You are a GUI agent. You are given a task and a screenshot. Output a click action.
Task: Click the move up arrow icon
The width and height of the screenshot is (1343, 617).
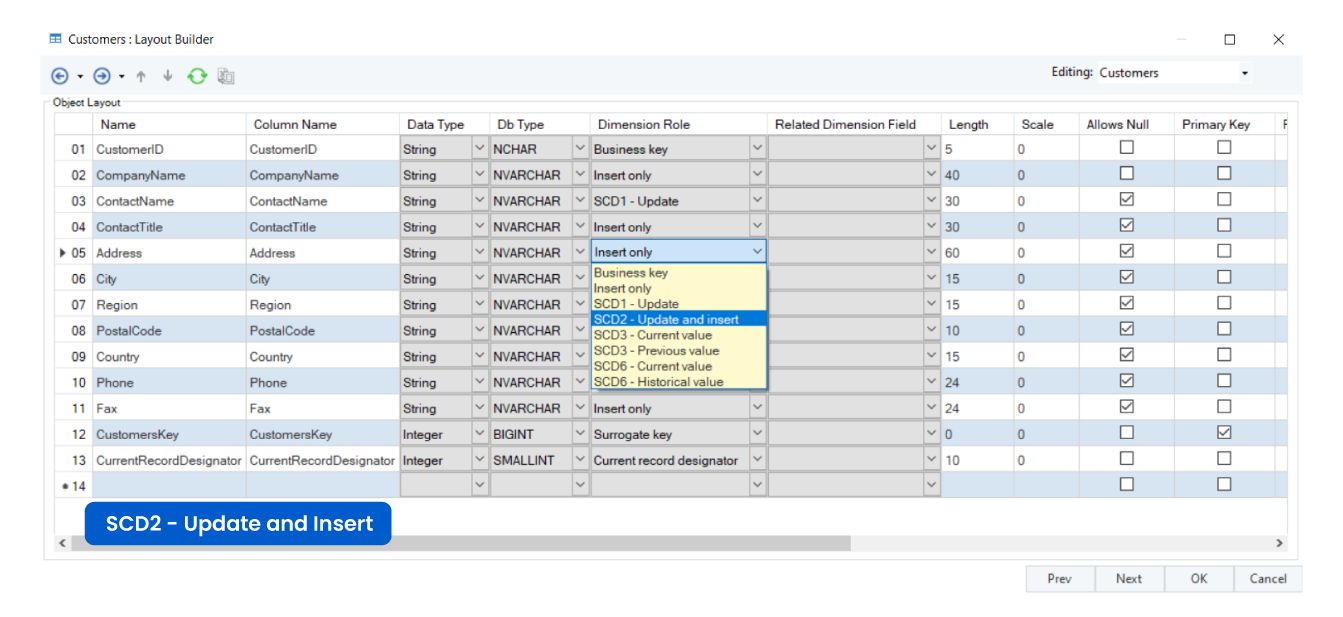(141, 76)
